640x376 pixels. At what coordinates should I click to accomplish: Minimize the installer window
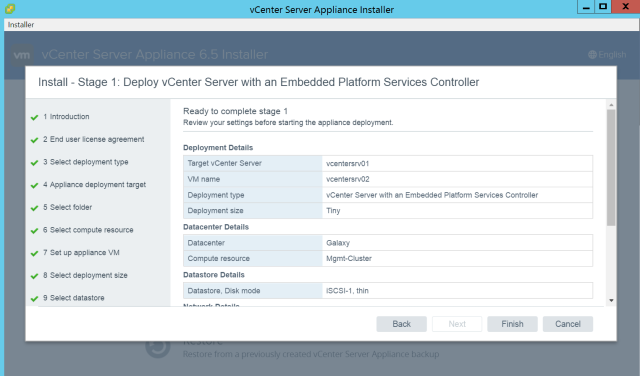(x=586, y=7)
